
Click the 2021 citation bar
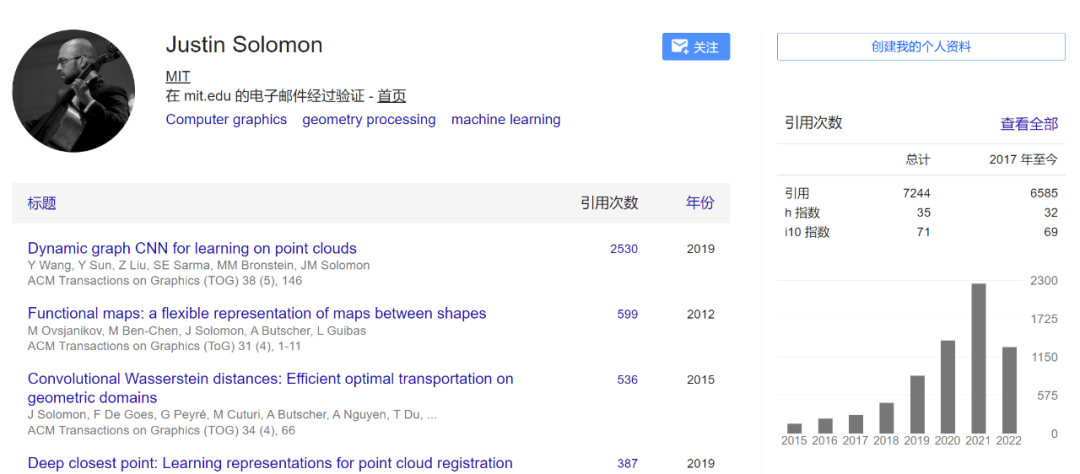979,358
